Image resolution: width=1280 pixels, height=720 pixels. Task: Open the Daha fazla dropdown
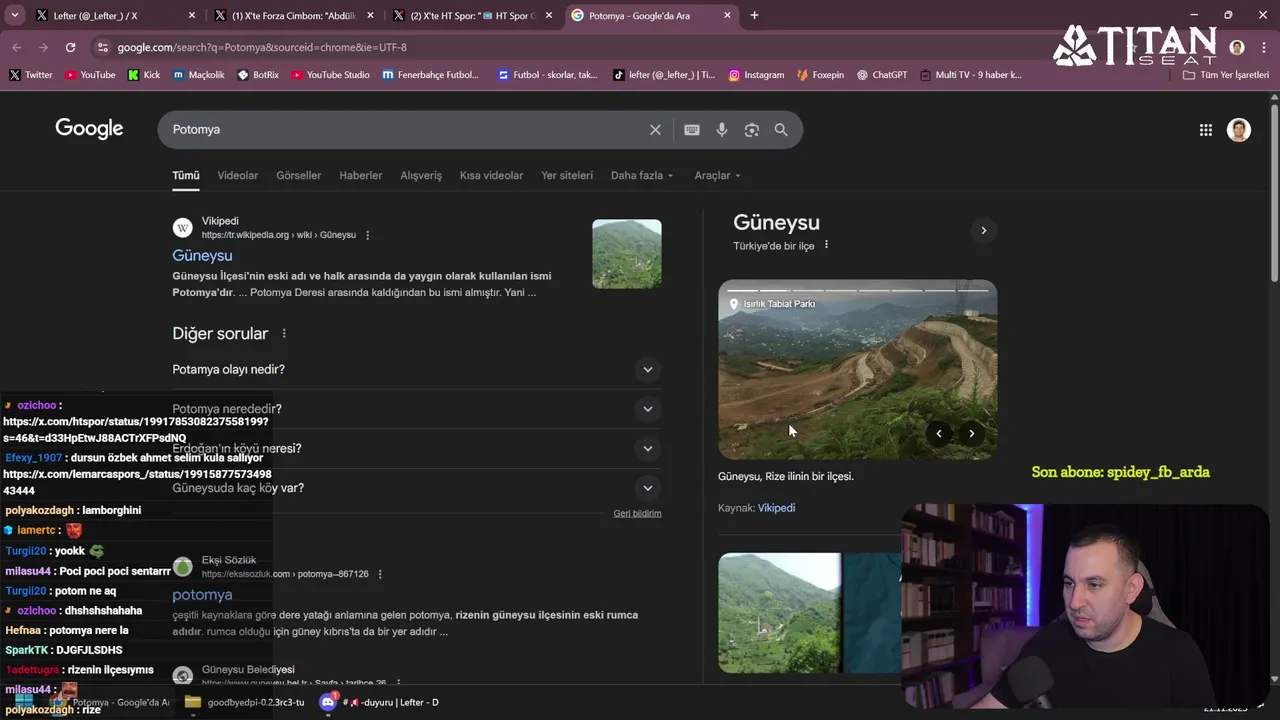(x=642, y=175)
